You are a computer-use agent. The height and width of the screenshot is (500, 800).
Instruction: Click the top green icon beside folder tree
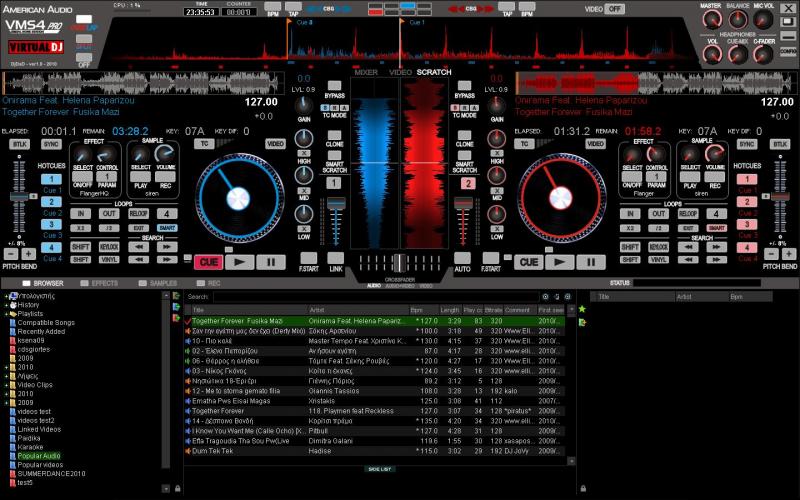[x=177, y=296]
